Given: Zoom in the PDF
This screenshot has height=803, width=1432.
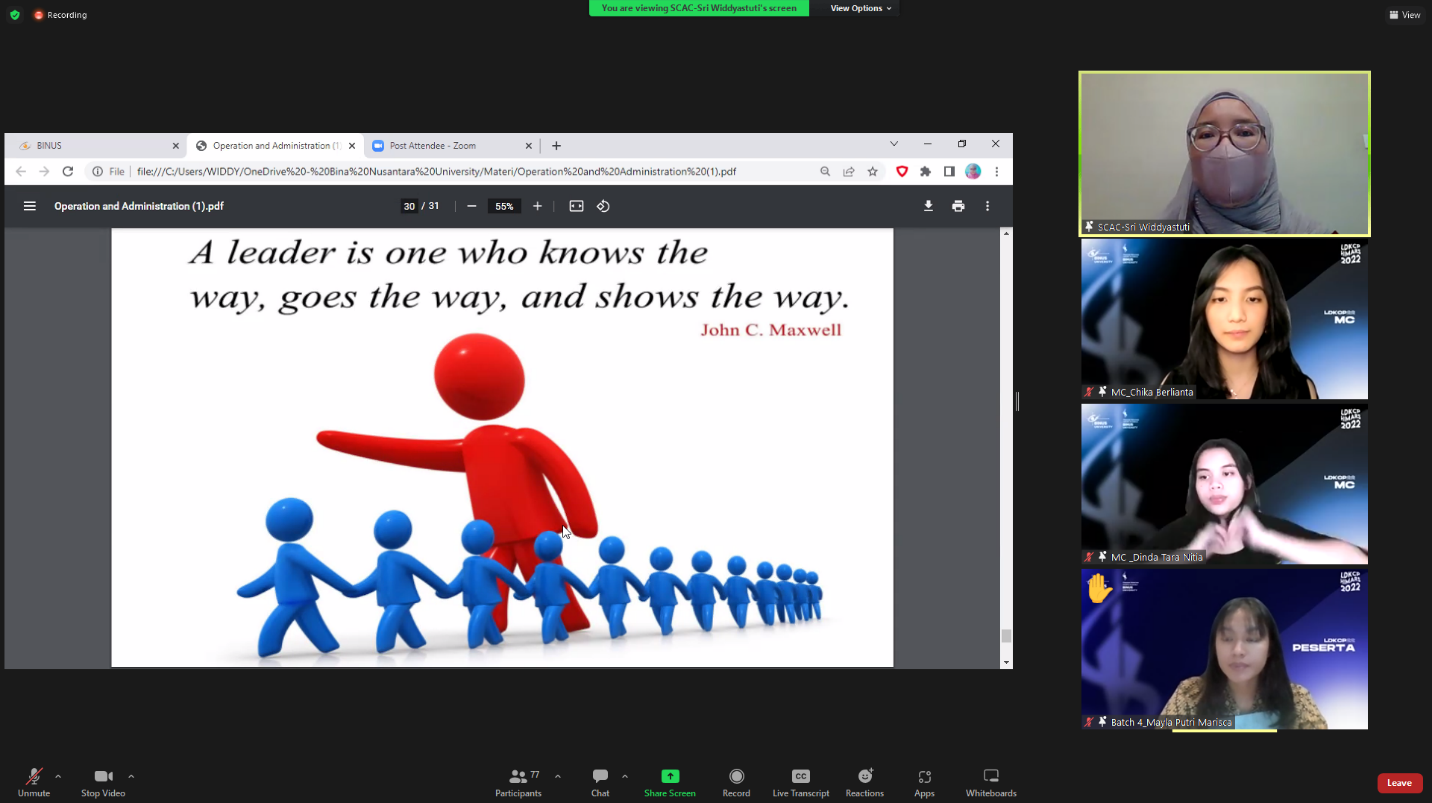Looking at the screenshot, I should point(537,206).
